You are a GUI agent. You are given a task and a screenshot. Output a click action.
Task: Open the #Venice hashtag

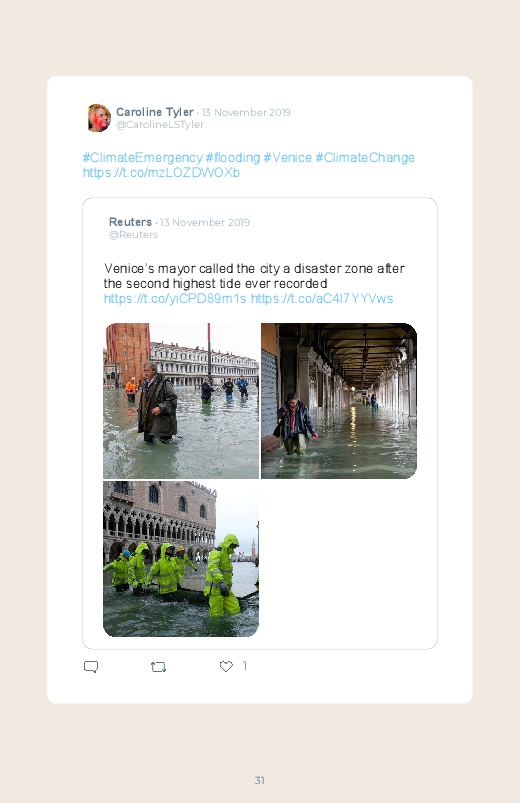(x=287, y=157)
